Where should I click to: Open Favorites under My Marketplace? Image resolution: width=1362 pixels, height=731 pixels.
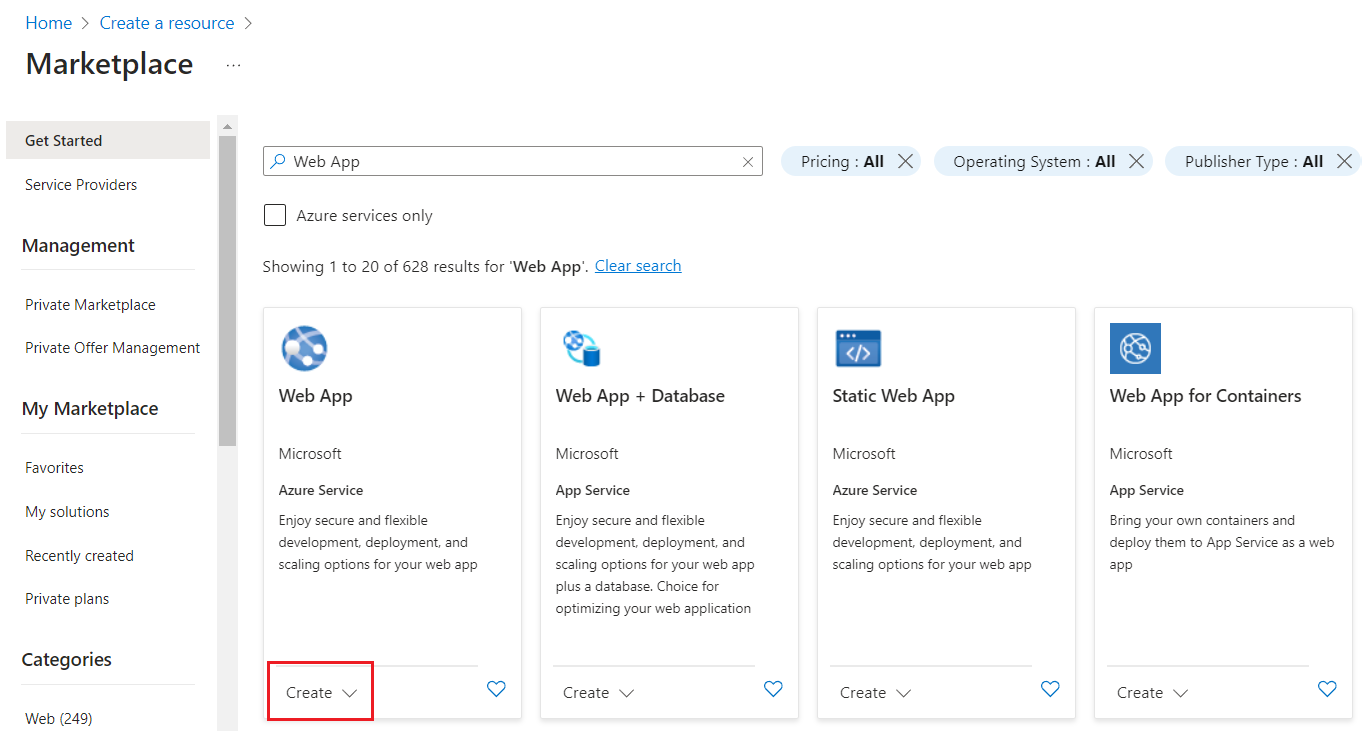click(x=54, y=468)
